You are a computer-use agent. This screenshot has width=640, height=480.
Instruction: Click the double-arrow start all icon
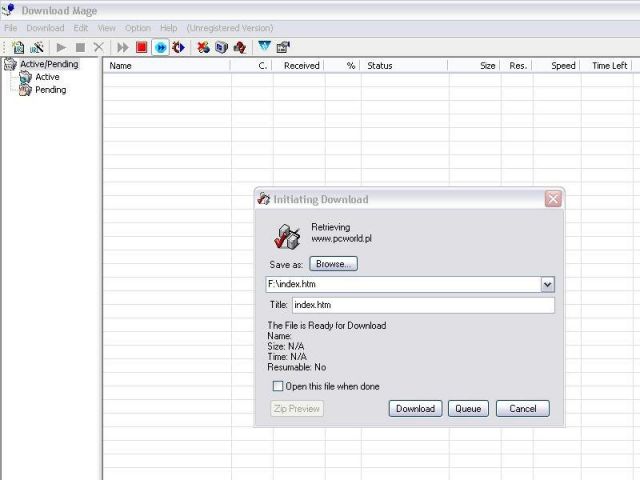tap(123, 47)
